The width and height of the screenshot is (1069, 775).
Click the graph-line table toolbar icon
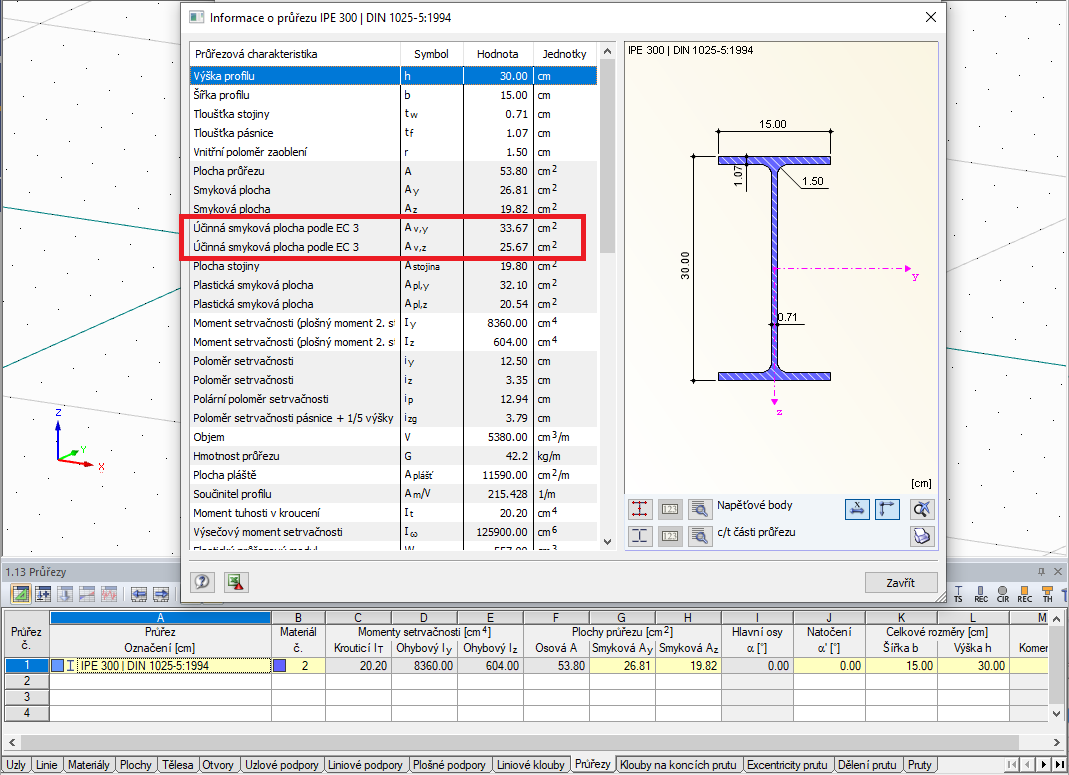click(87, 594)
